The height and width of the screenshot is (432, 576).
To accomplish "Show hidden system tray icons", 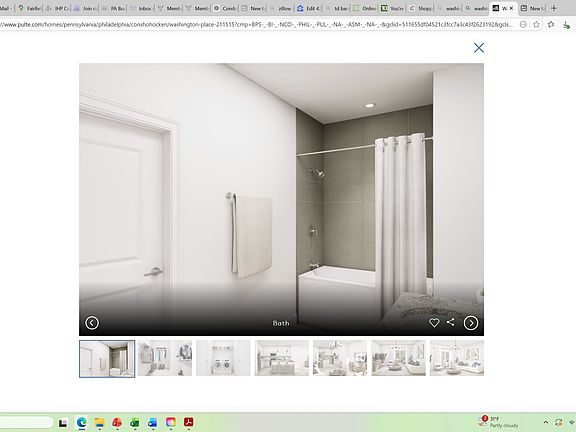I will coord(546,422).
